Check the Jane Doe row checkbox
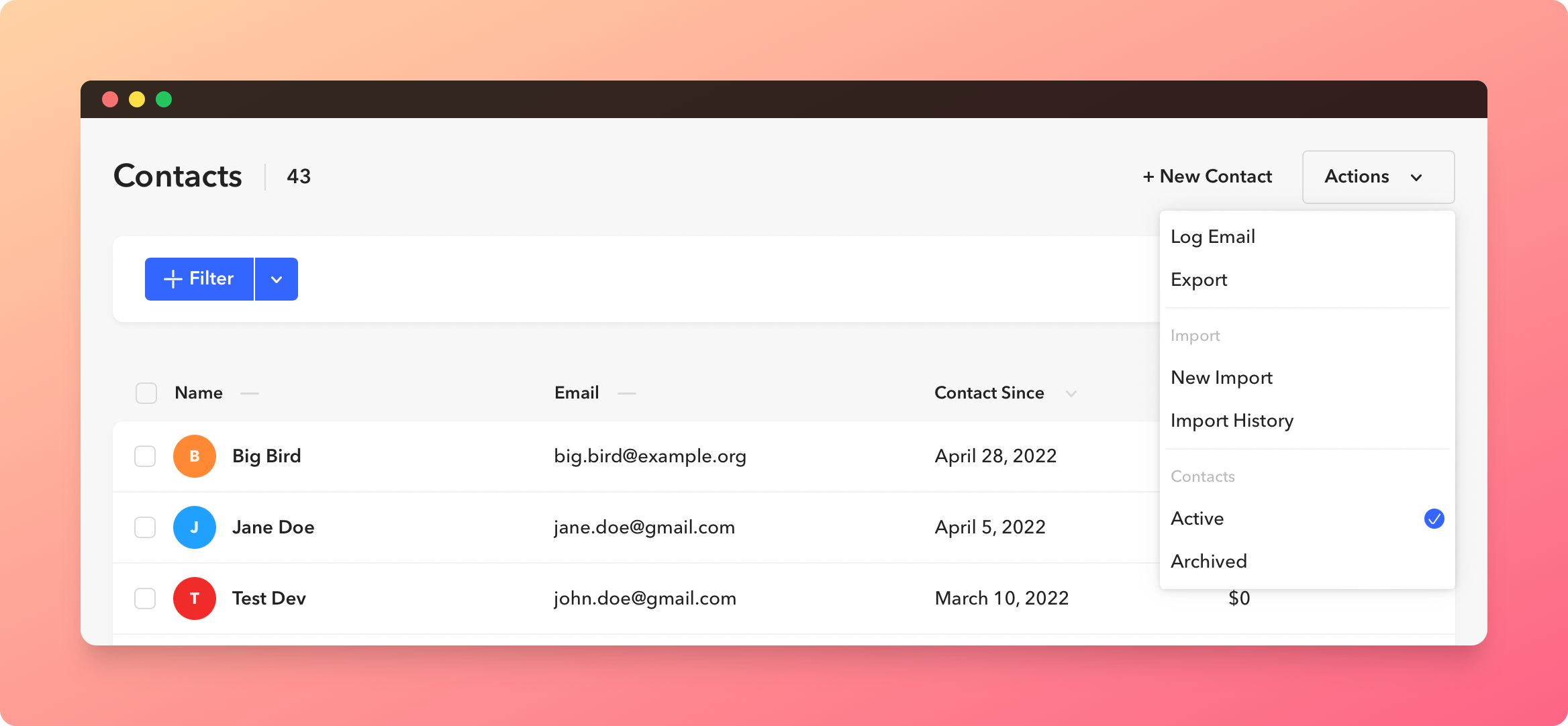This screenshot has height=726, width=1568. (x=145, y=527)
